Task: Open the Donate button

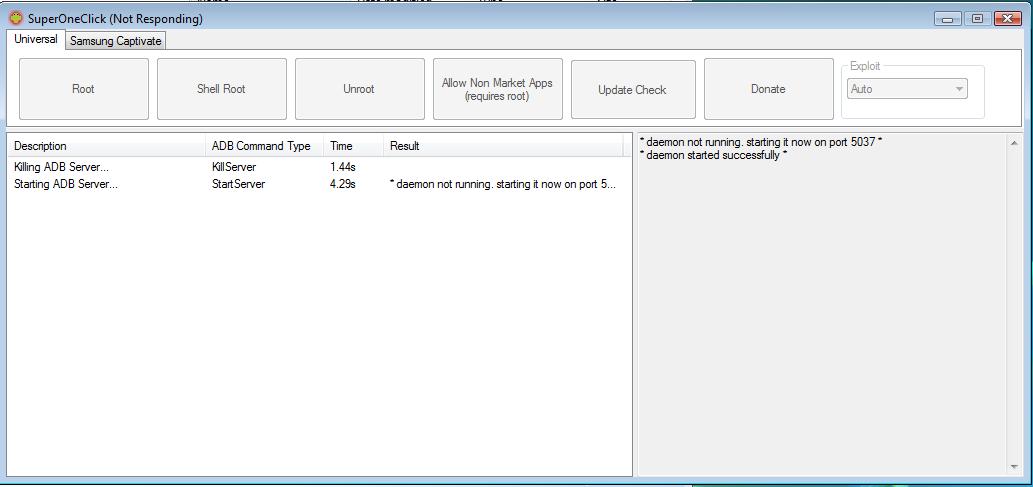Action: click(768, 89)
